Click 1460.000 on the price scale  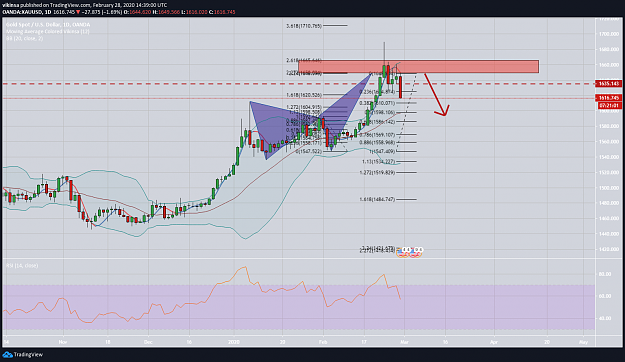click(610, 218)
